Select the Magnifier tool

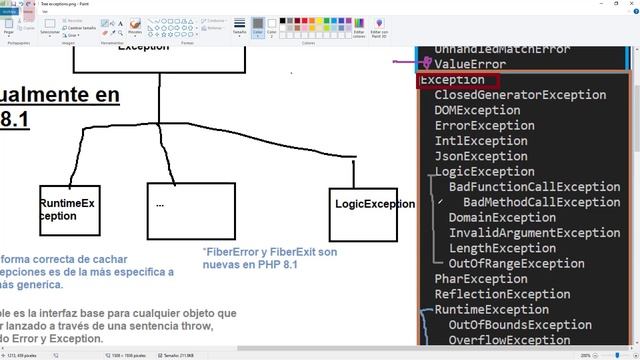point(120,33)
